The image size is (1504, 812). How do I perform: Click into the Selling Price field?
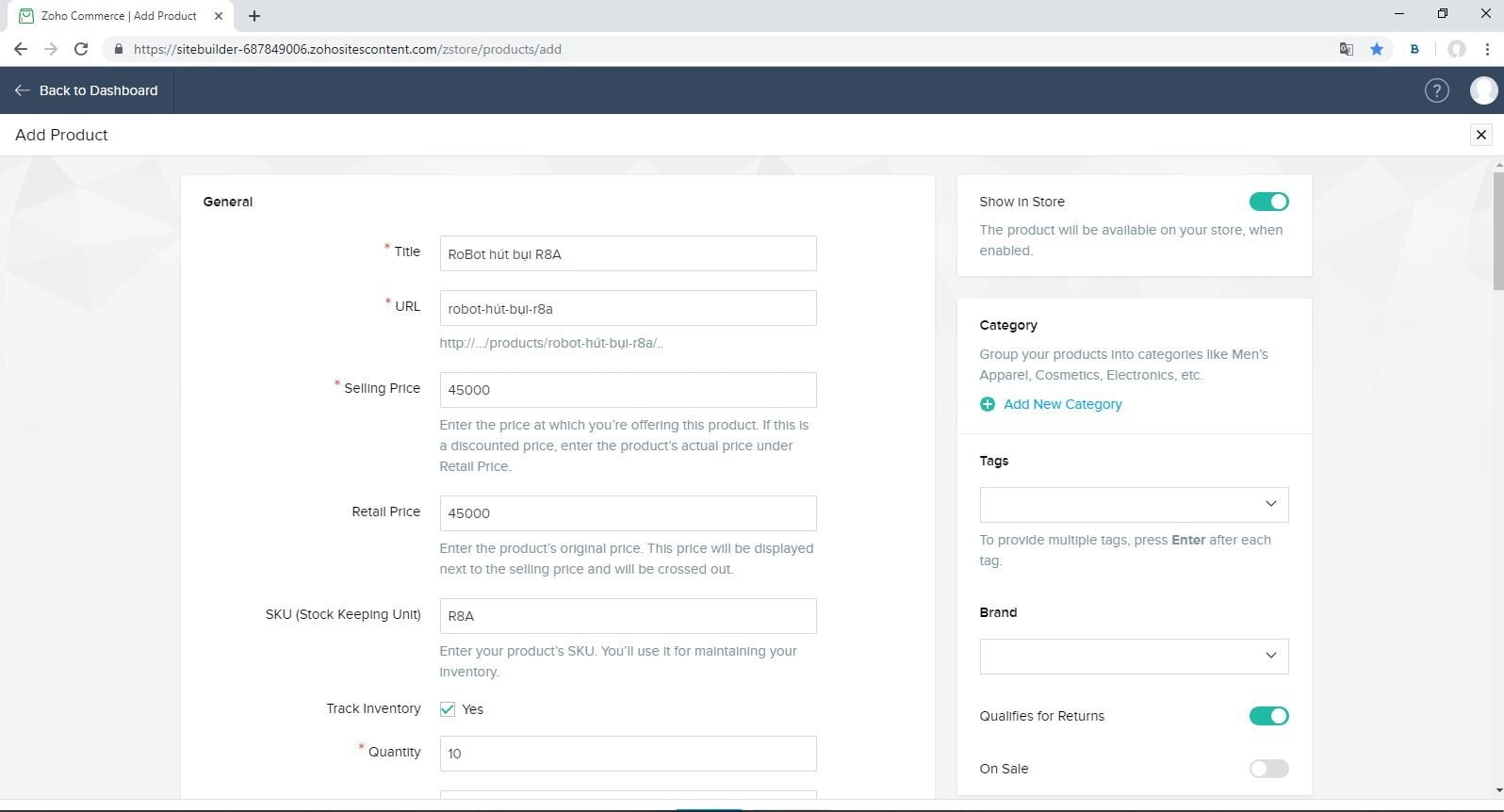[628, 390]
